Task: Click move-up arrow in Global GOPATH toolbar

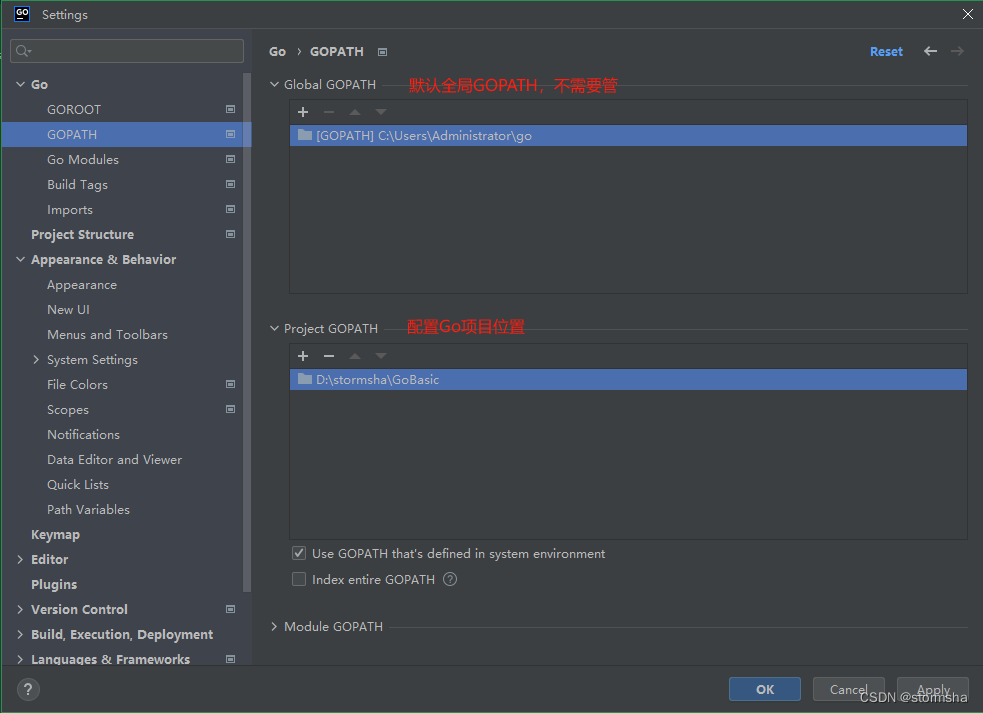Action: click(x=355, y=112)
